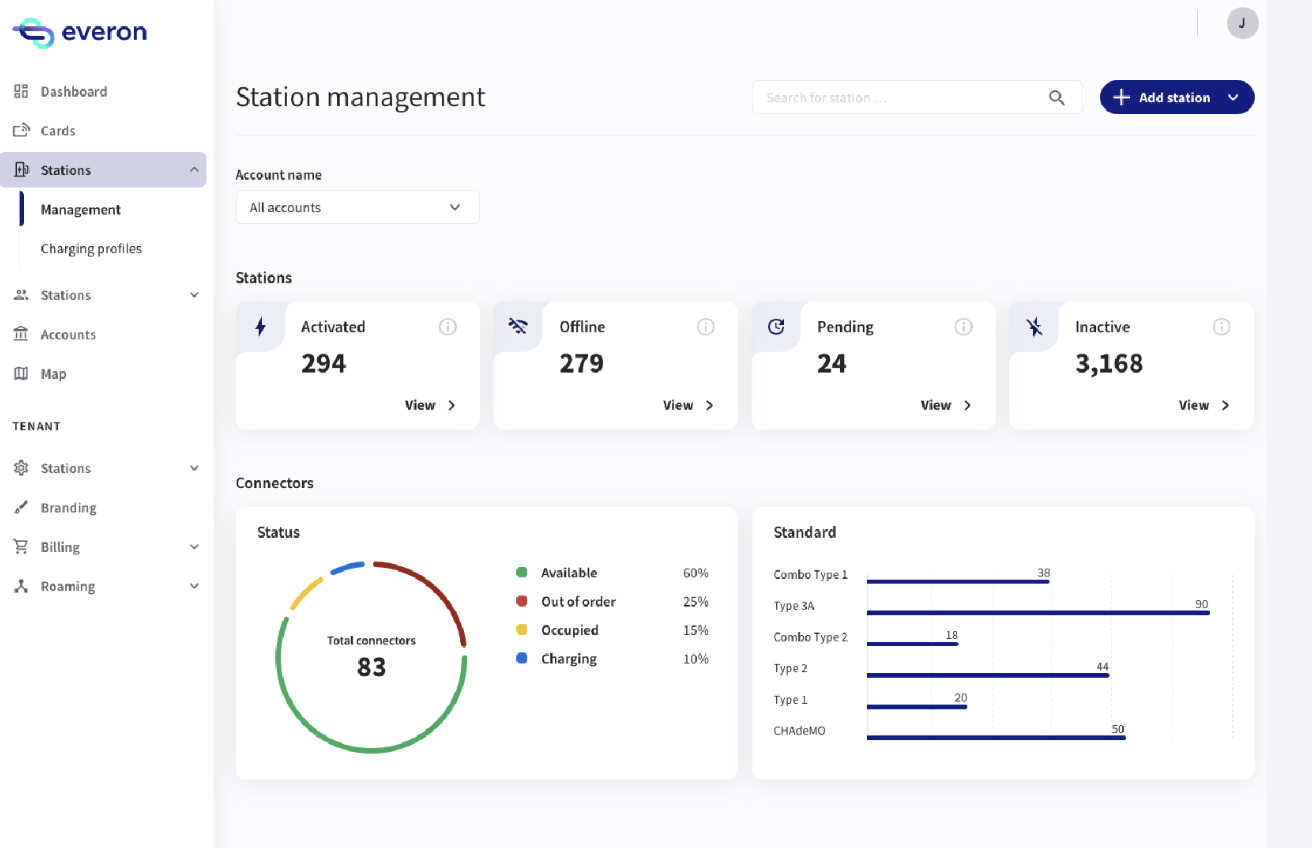Collapse the highlighted Stations section
The image size is (1312, 854).
(194, 170)
